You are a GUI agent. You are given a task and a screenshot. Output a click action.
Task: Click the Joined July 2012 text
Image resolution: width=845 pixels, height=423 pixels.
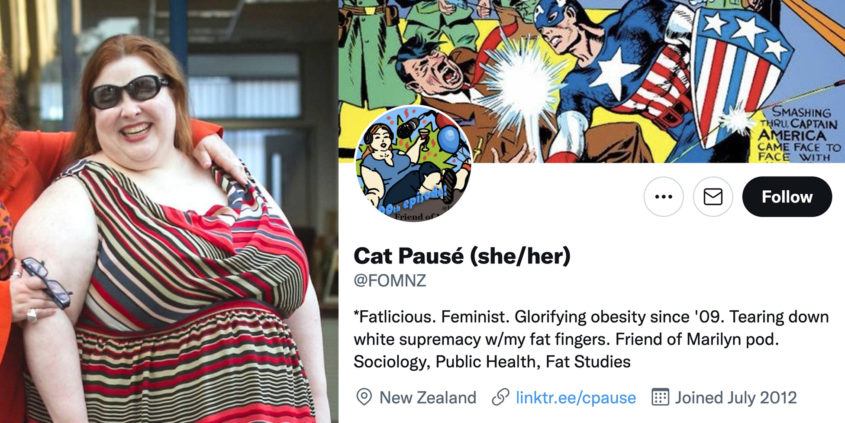click(x=736, y=398)
